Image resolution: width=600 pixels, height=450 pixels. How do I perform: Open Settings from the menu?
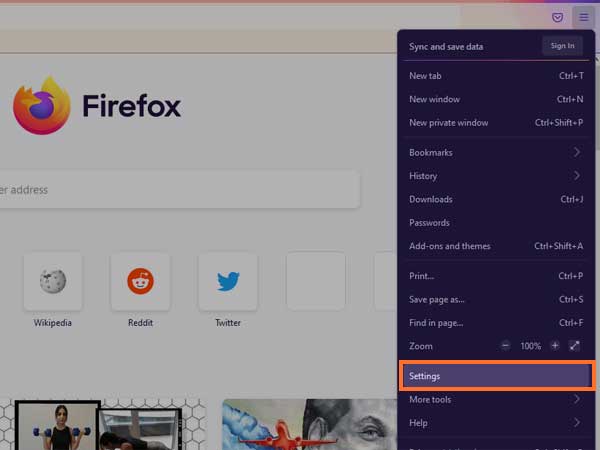click(x=496, y=376)
